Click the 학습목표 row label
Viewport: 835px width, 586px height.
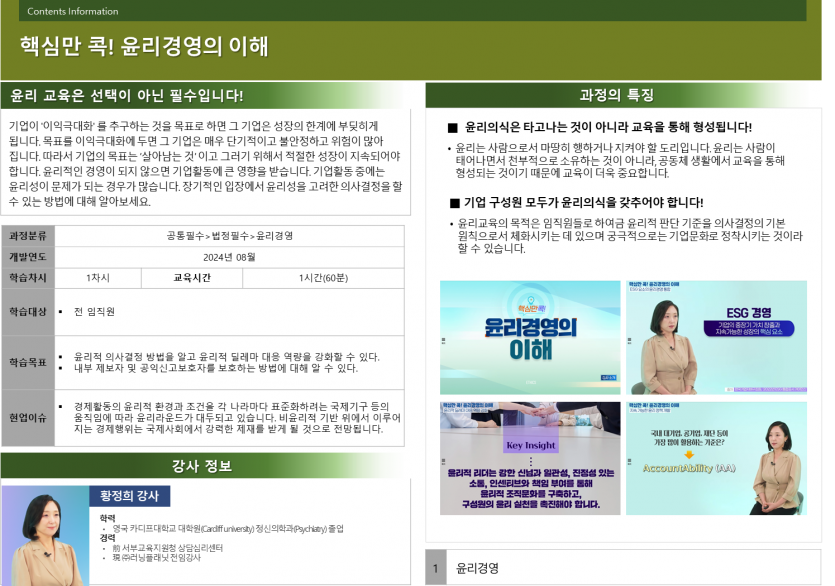click(27, 362)
